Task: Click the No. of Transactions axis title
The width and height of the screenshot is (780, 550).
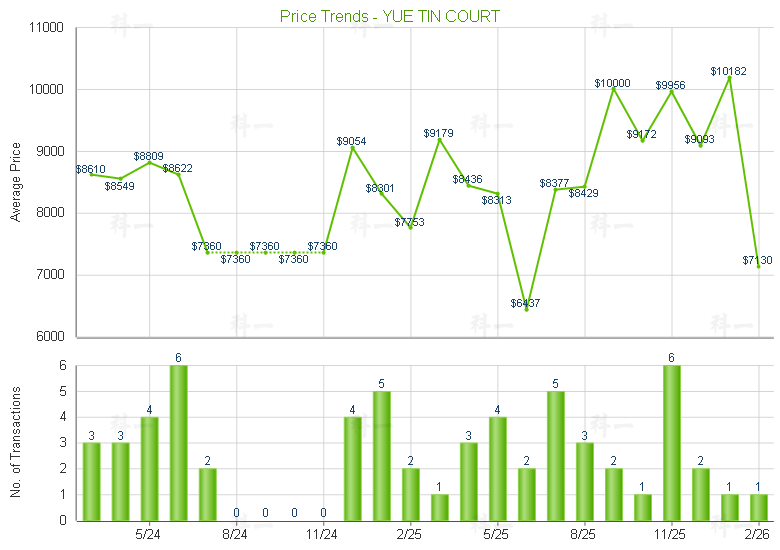Action: point(15,442)
